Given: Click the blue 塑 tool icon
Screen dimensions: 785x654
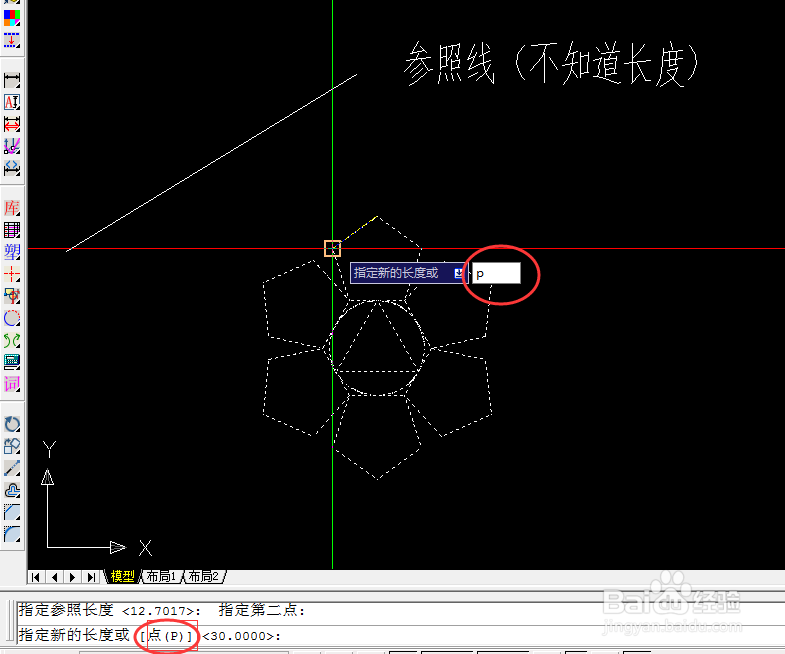Looking at the screenshot, I should 12,252.
